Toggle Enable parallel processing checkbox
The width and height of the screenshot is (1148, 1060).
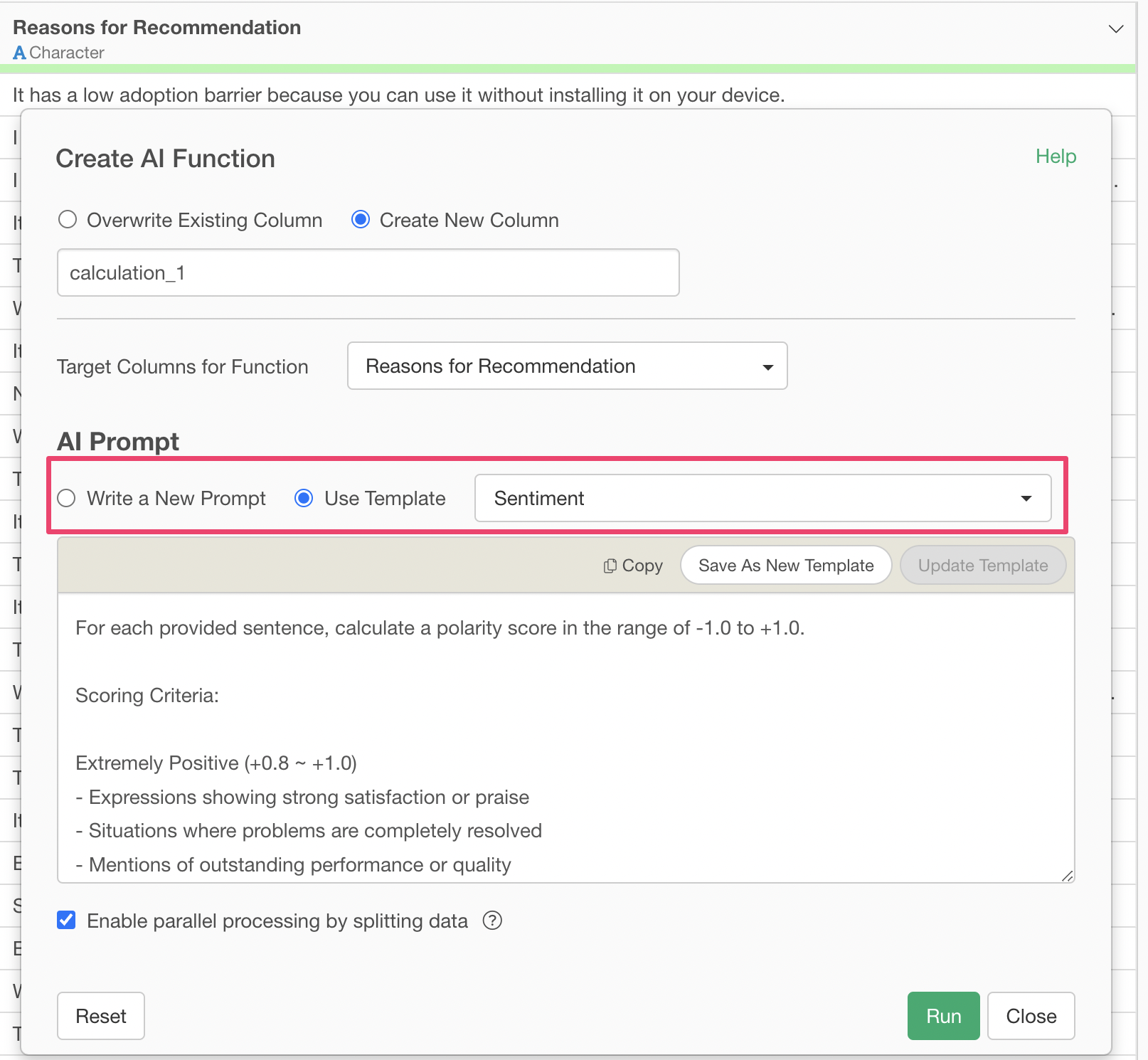[x=67, y=921]
